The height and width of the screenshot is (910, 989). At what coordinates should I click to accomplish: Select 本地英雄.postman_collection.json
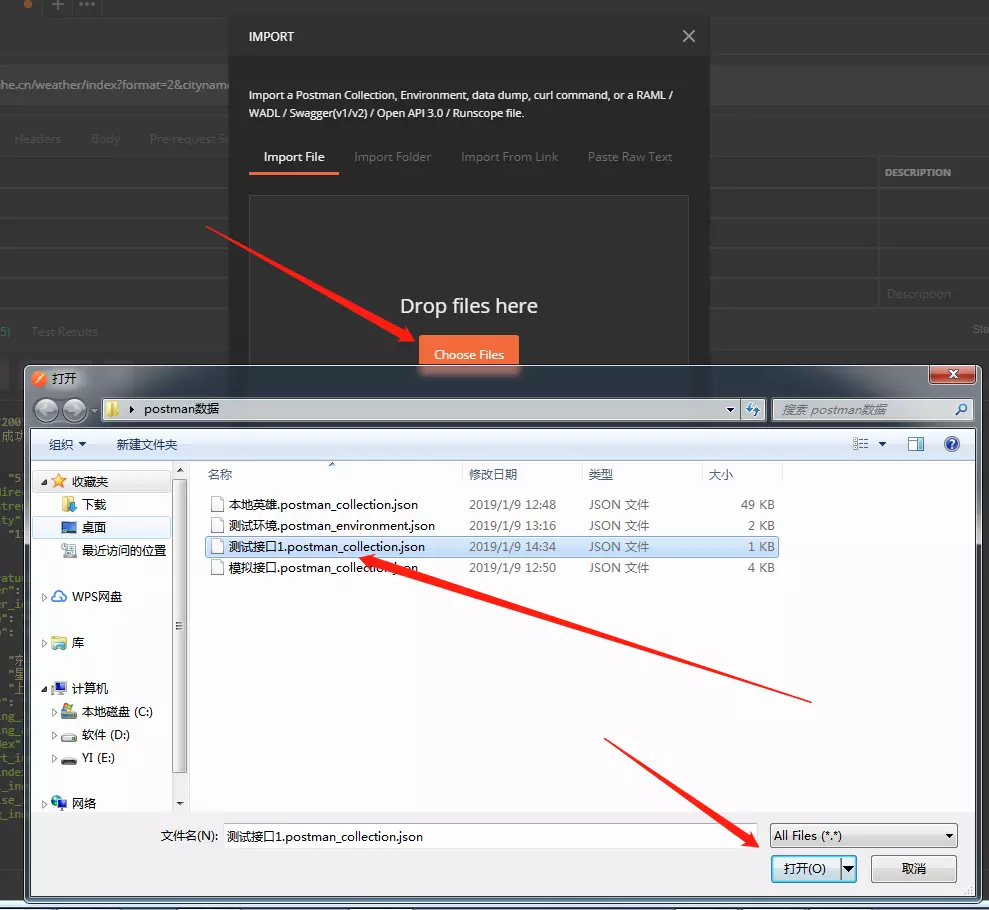(x=323, y=505)
